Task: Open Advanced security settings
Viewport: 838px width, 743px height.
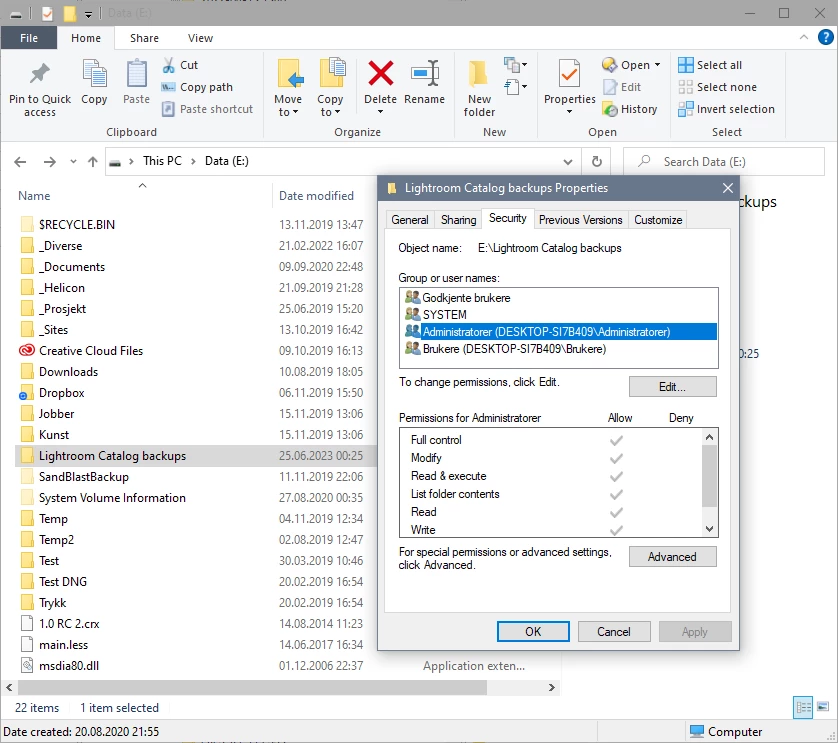Action: (x=672, y=556)
